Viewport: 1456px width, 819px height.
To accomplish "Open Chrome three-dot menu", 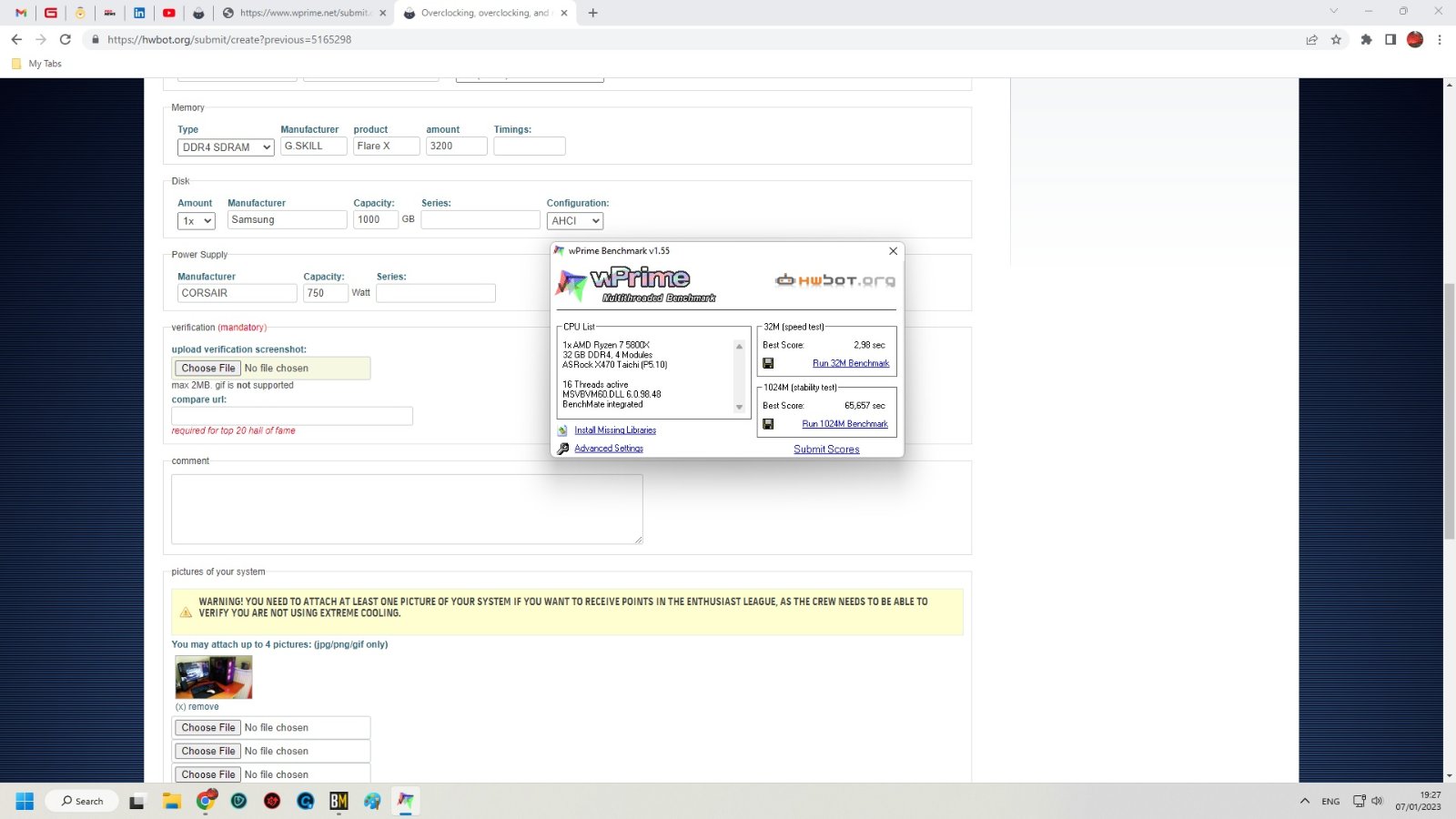I will [x=1440, y=39].
